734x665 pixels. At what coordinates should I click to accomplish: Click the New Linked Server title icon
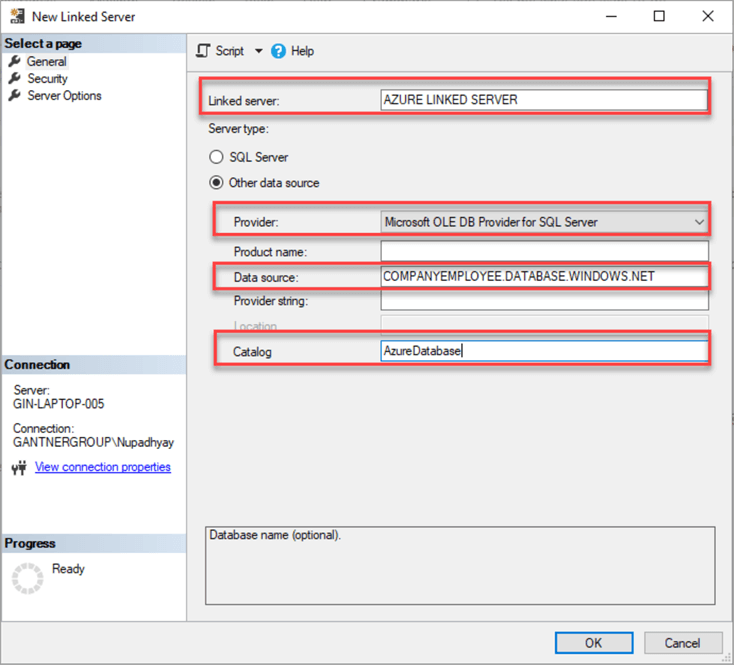click(x=17, y=16)
